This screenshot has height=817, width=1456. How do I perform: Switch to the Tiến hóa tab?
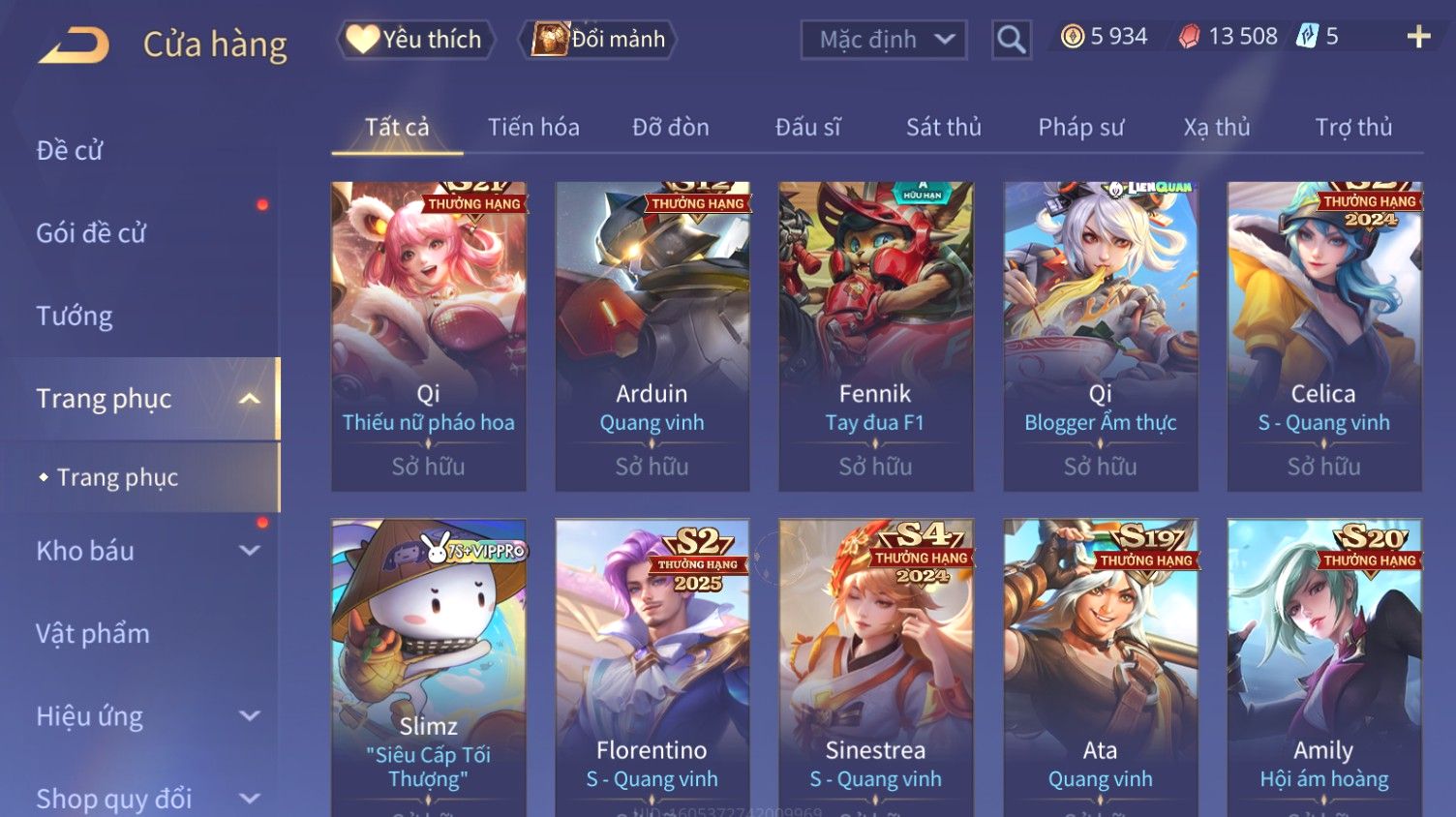click(533, 127)
